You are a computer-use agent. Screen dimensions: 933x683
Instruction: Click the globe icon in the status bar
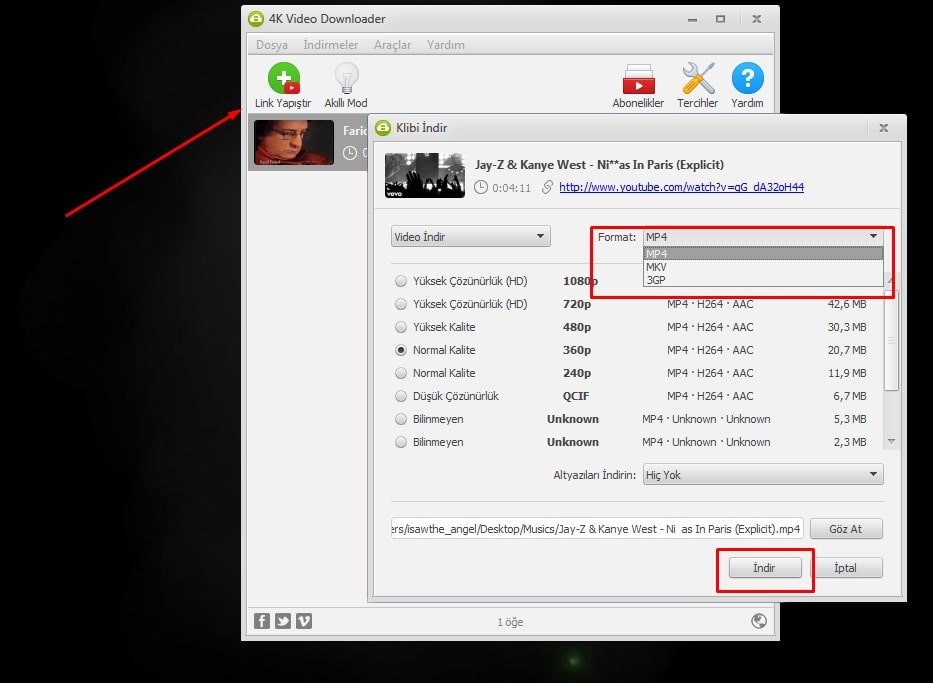click(x=759, y=621)
